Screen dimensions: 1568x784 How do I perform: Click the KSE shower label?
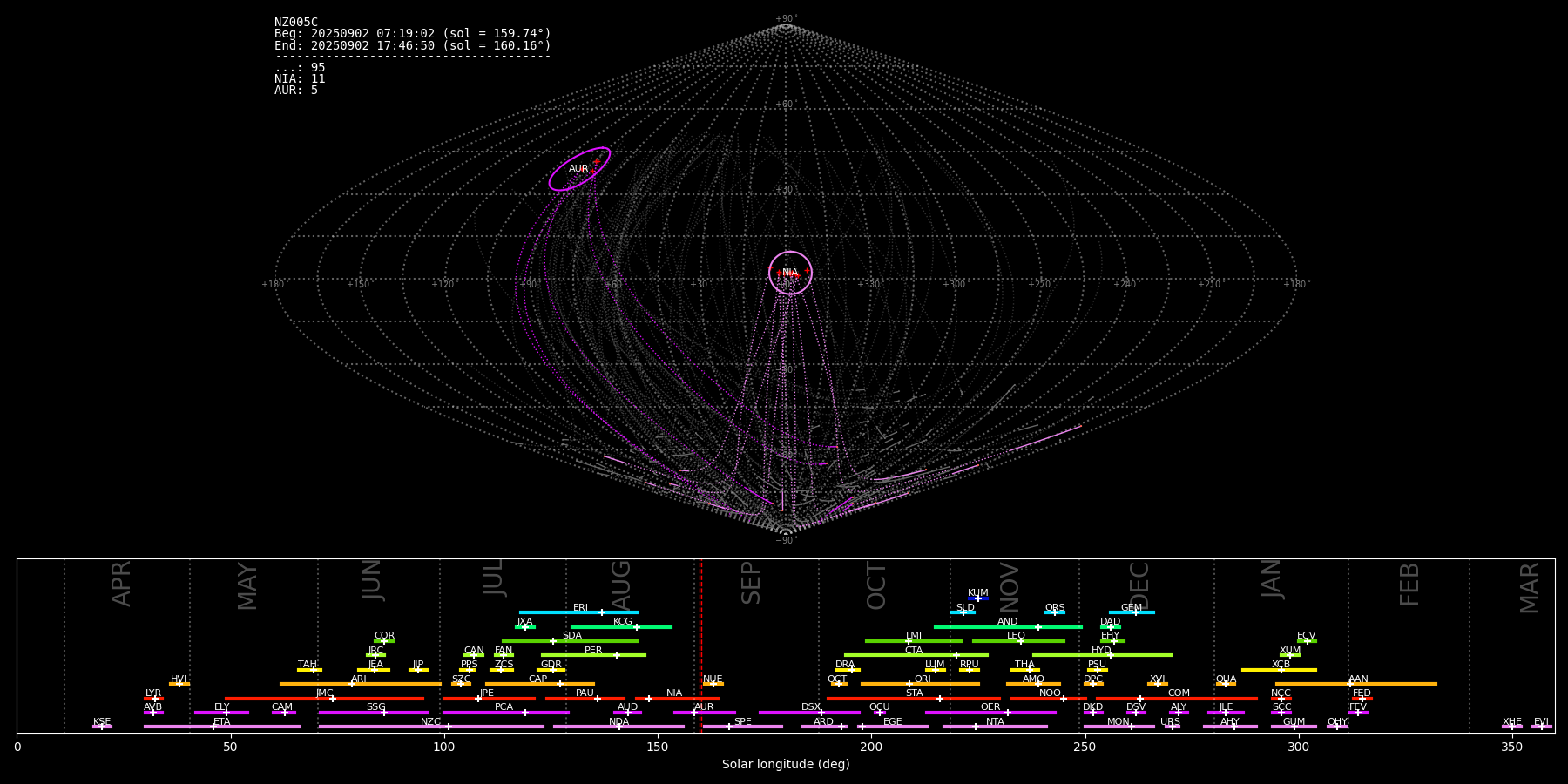[102, 722]
